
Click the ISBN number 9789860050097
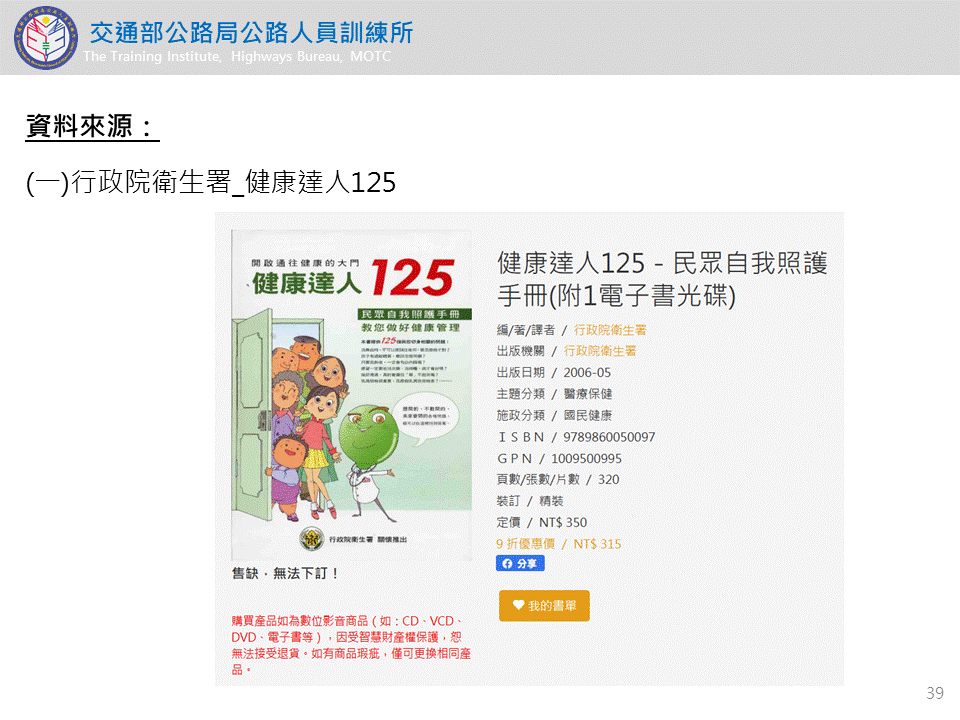tap(609, 437)
